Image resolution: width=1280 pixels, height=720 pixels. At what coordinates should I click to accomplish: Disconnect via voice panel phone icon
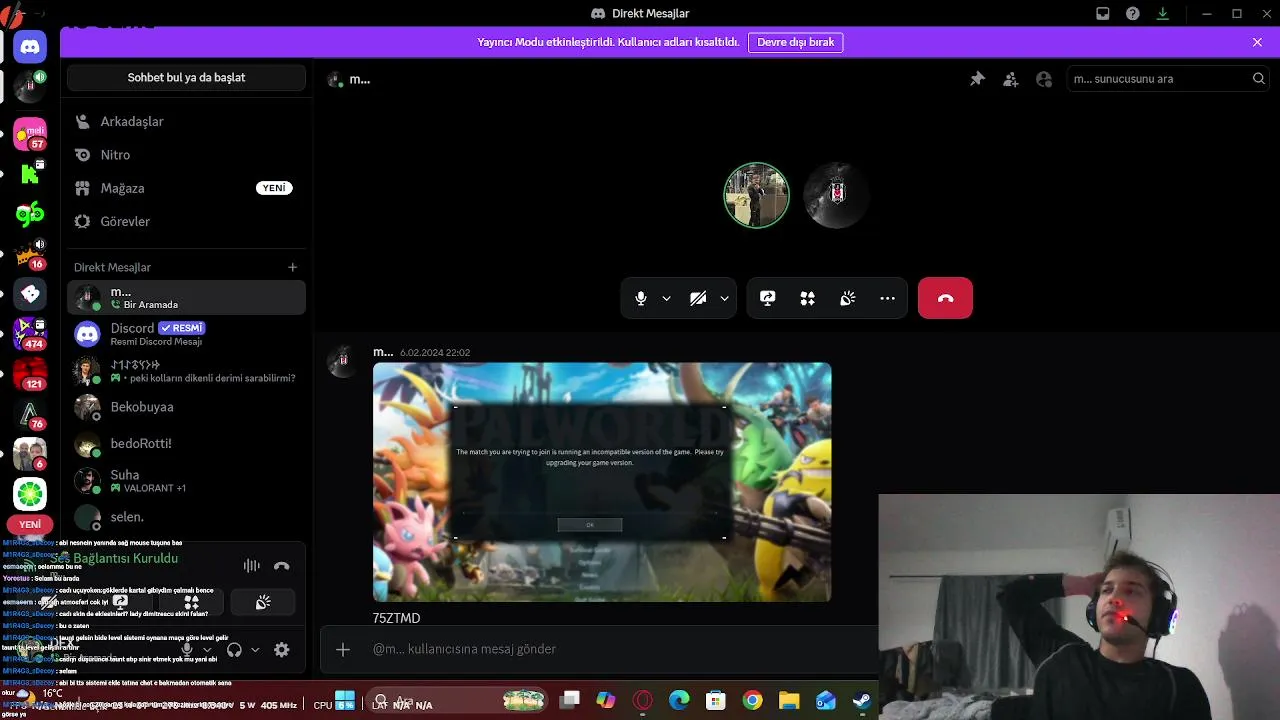[282, 566]
